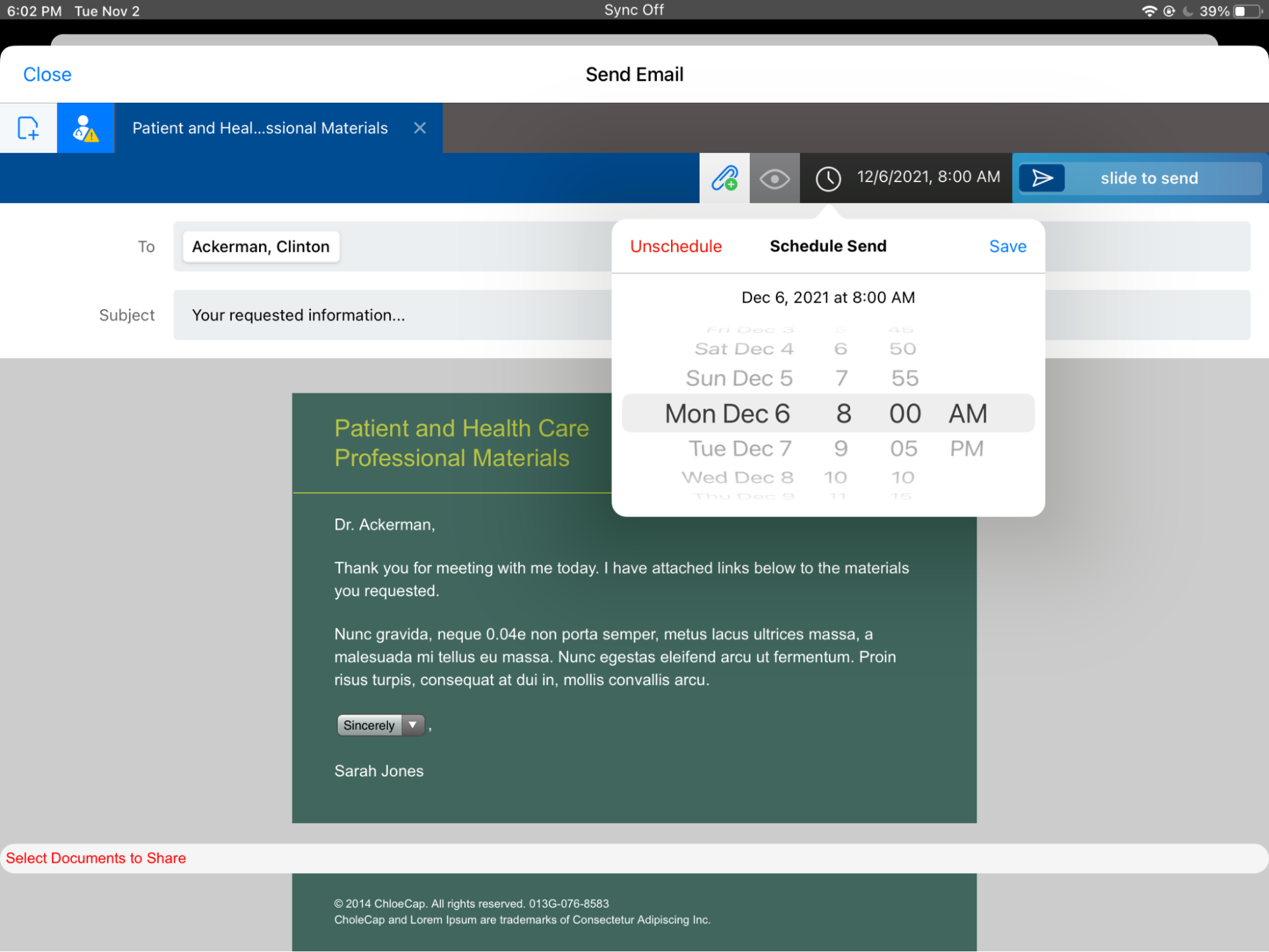Image resolution: width=1269 pixels, height=952 pixels.
Task: Click the Close link on Send Email
Action: 47,74
